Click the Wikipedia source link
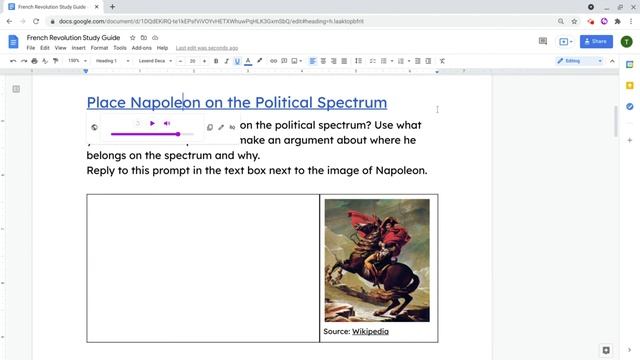 coord(370,331)
